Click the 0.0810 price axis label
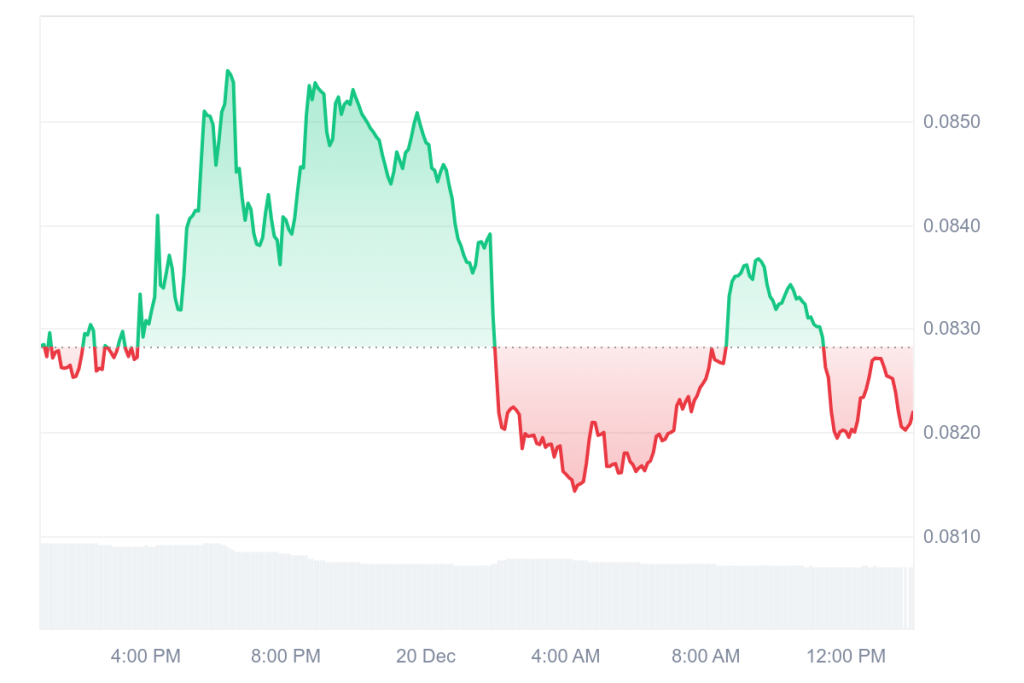The height and width of the screenshot is (683, 1024). pyautogui.click(x=952, y=537)
